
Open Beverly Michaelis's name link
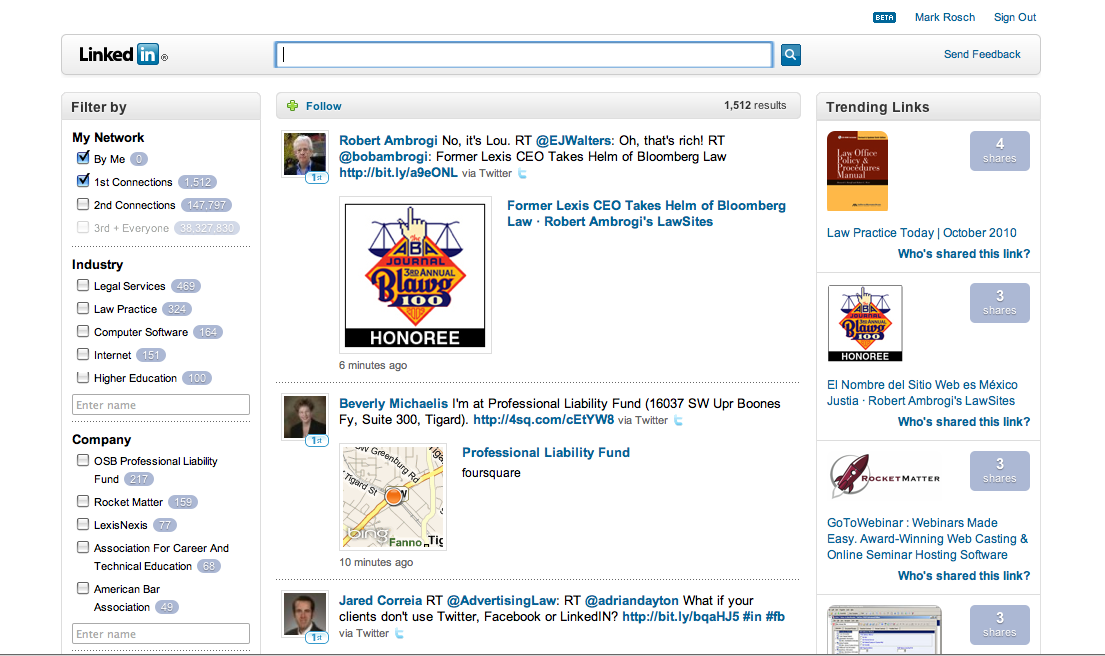393,403
